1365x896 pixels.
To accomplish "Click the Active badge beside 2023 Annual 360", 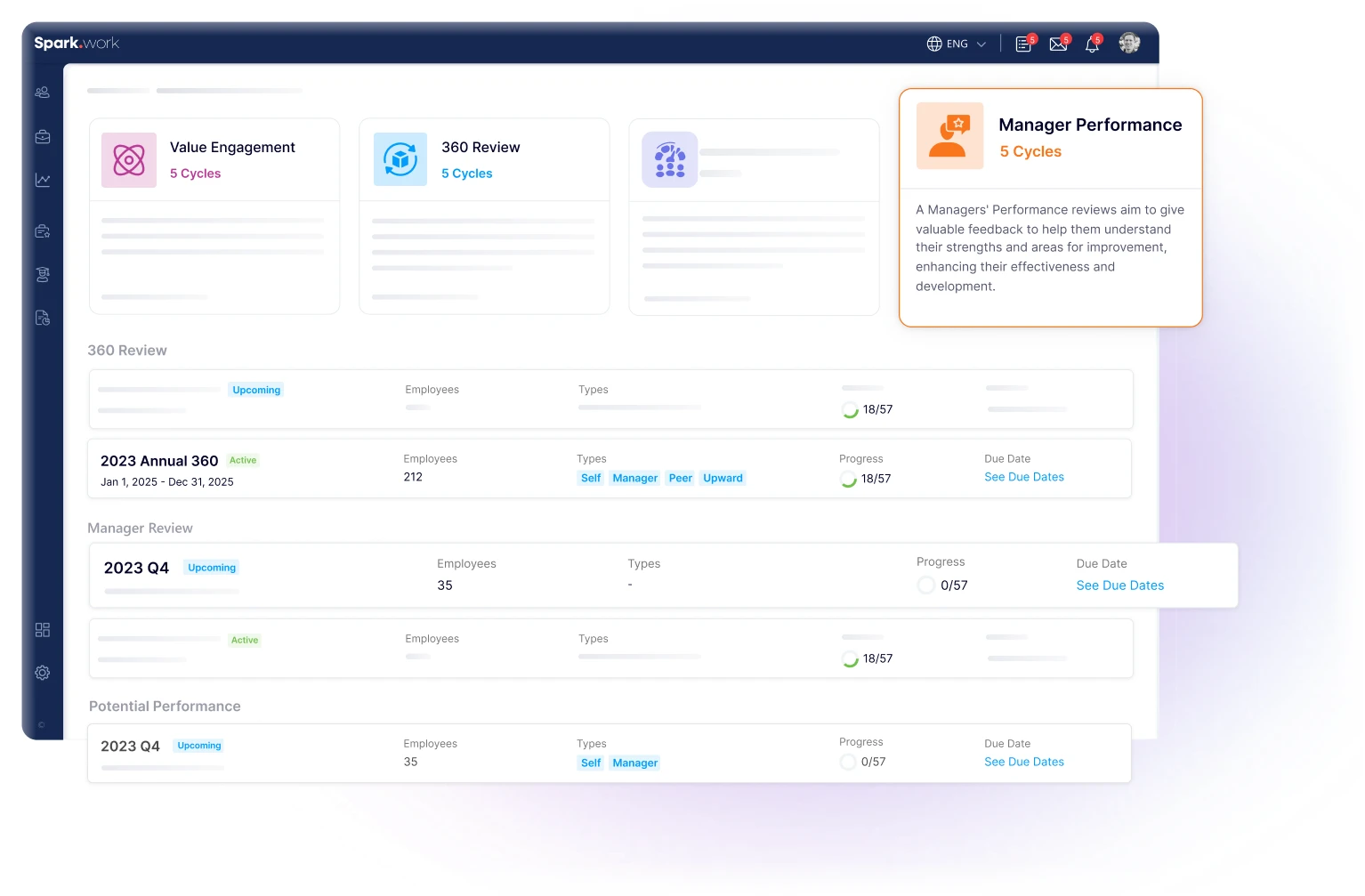I will 243,460.
